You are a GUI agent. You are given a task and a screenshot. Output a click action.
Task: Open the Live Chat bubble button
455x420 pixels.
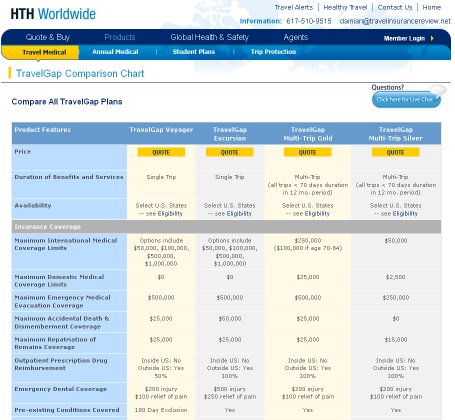[x=406, y=99]
